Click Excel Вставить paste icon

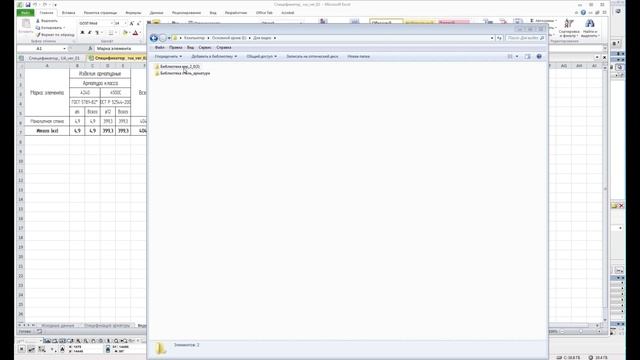coord(26,26)
